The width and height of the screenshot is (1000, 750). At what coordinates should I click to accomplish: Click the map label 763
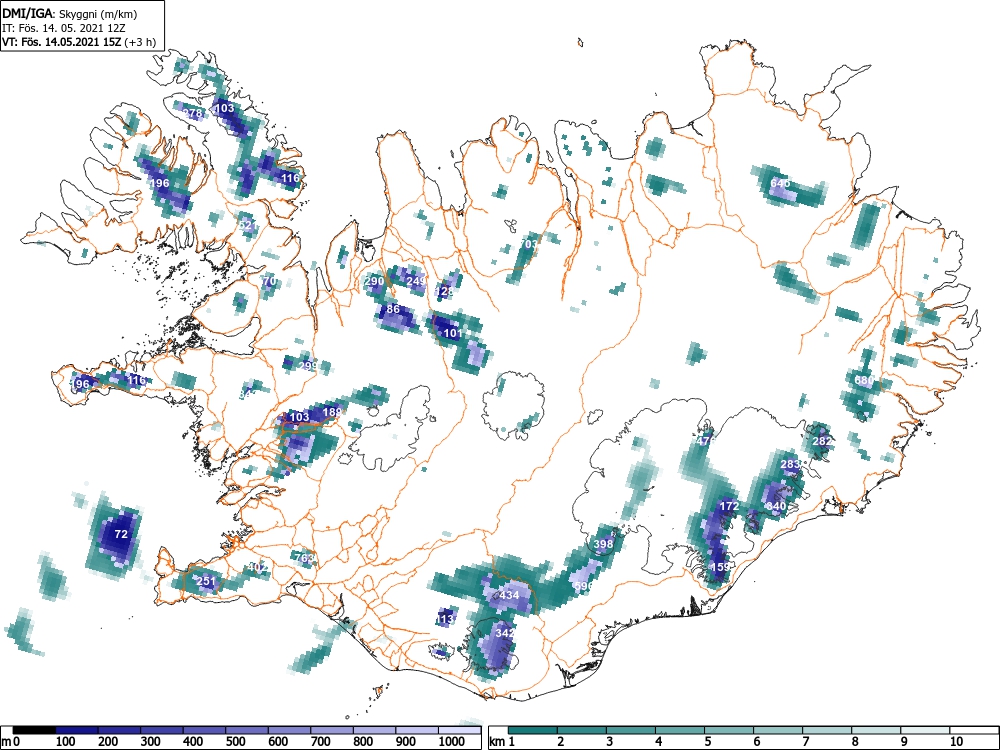click(x=305, y=558)
